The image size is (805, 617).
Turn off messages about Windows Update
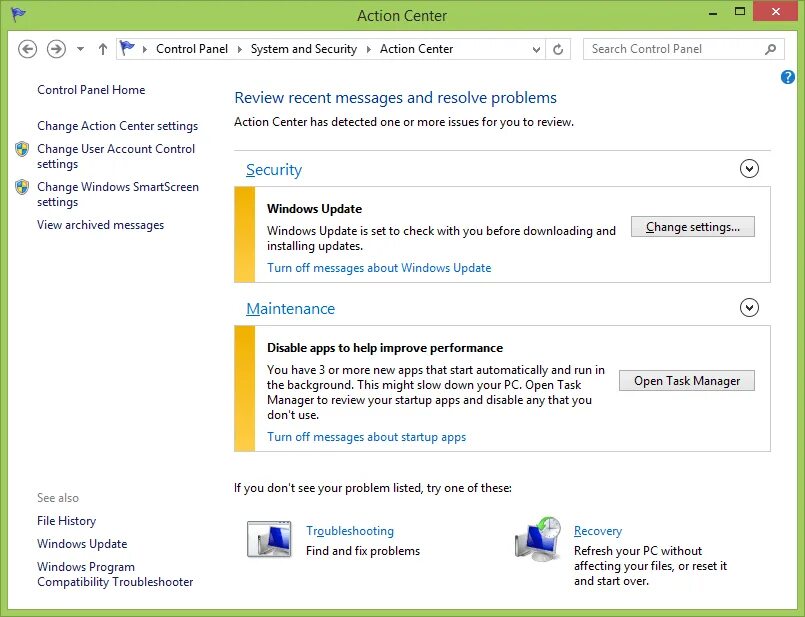click(379, 268)
